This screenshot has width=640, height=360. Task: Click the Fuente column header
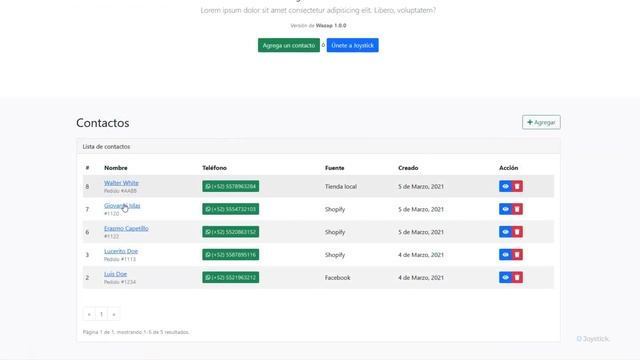coord(335,168)
